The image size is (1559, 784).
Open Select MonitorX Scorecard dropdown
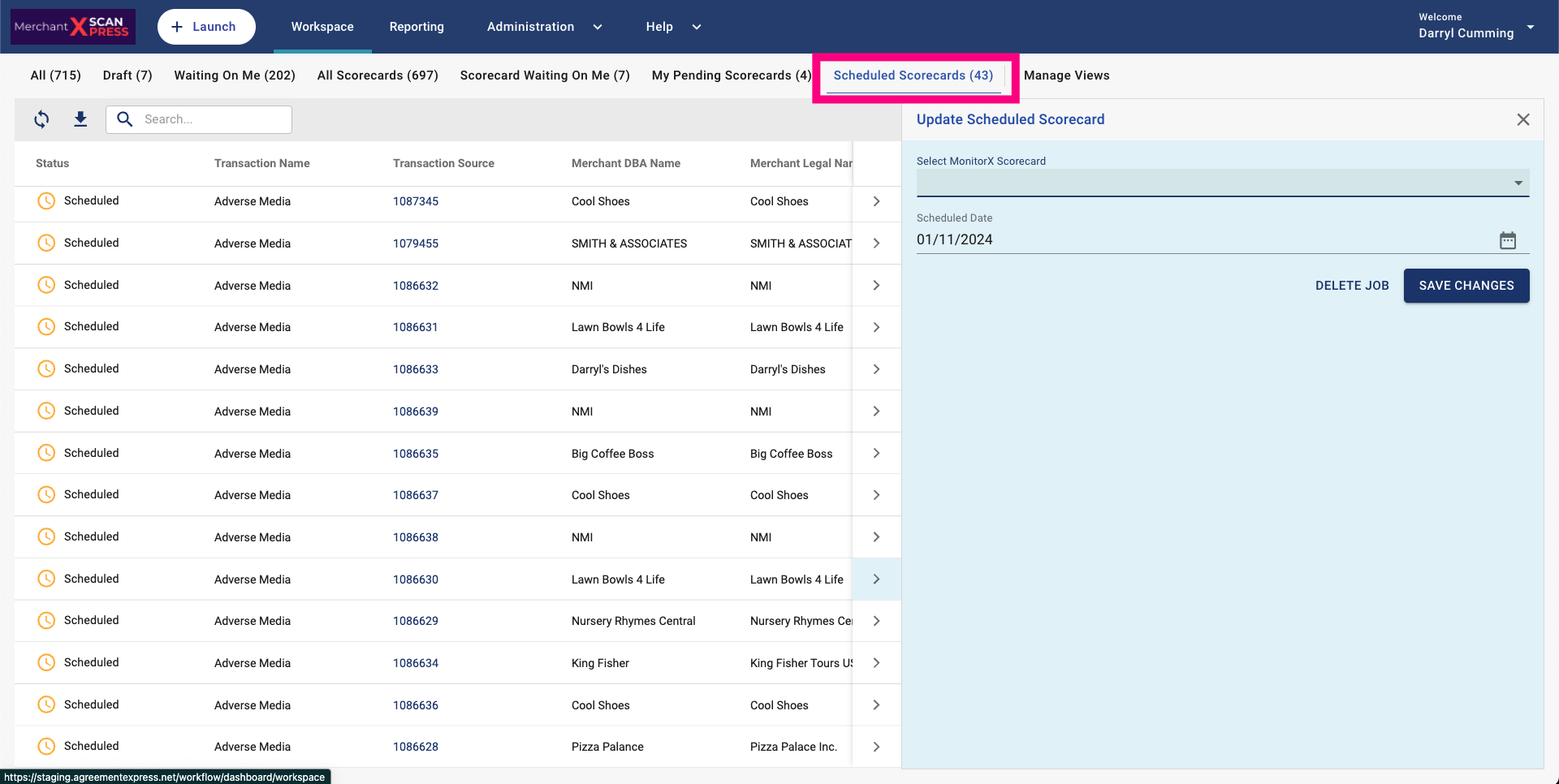[x=1223, y=183]
